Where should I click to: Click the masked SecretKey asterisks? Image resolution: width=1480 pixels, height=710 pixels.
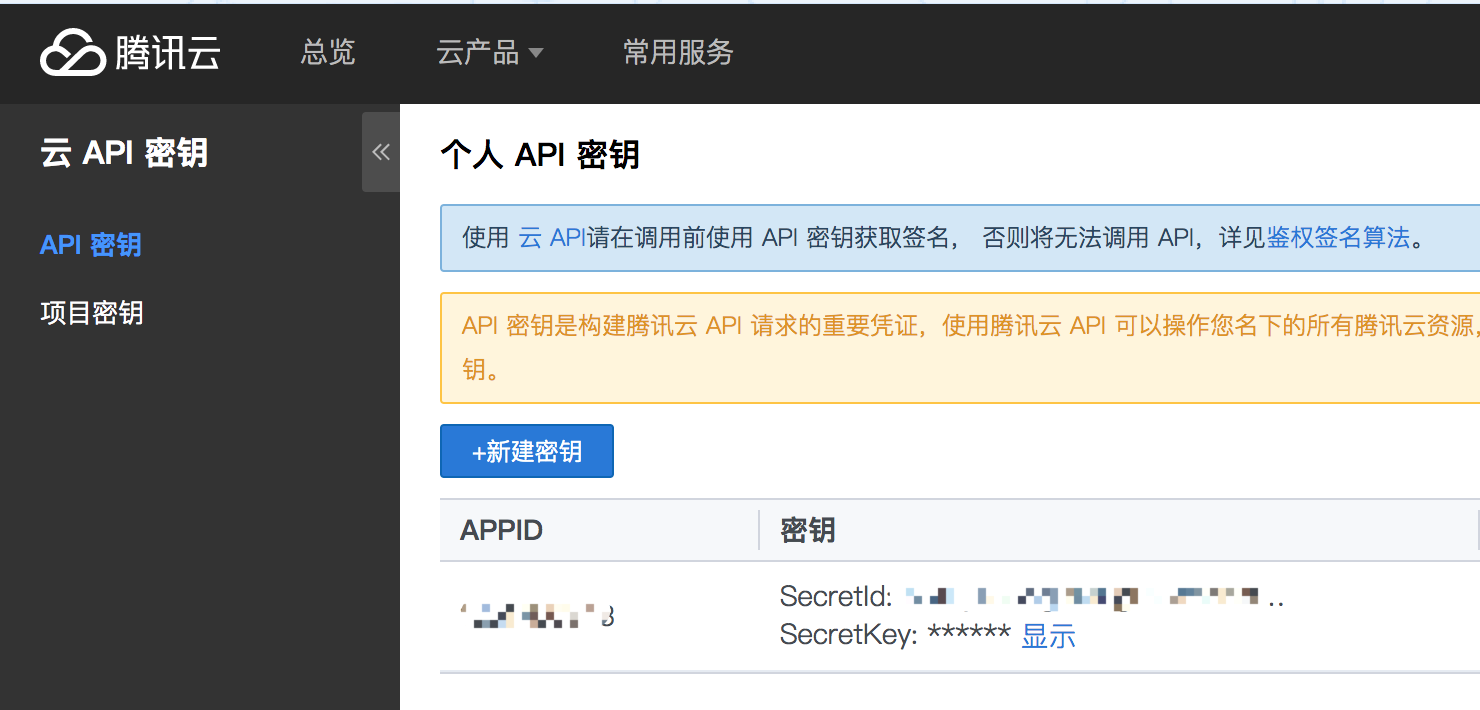[969, 636]
